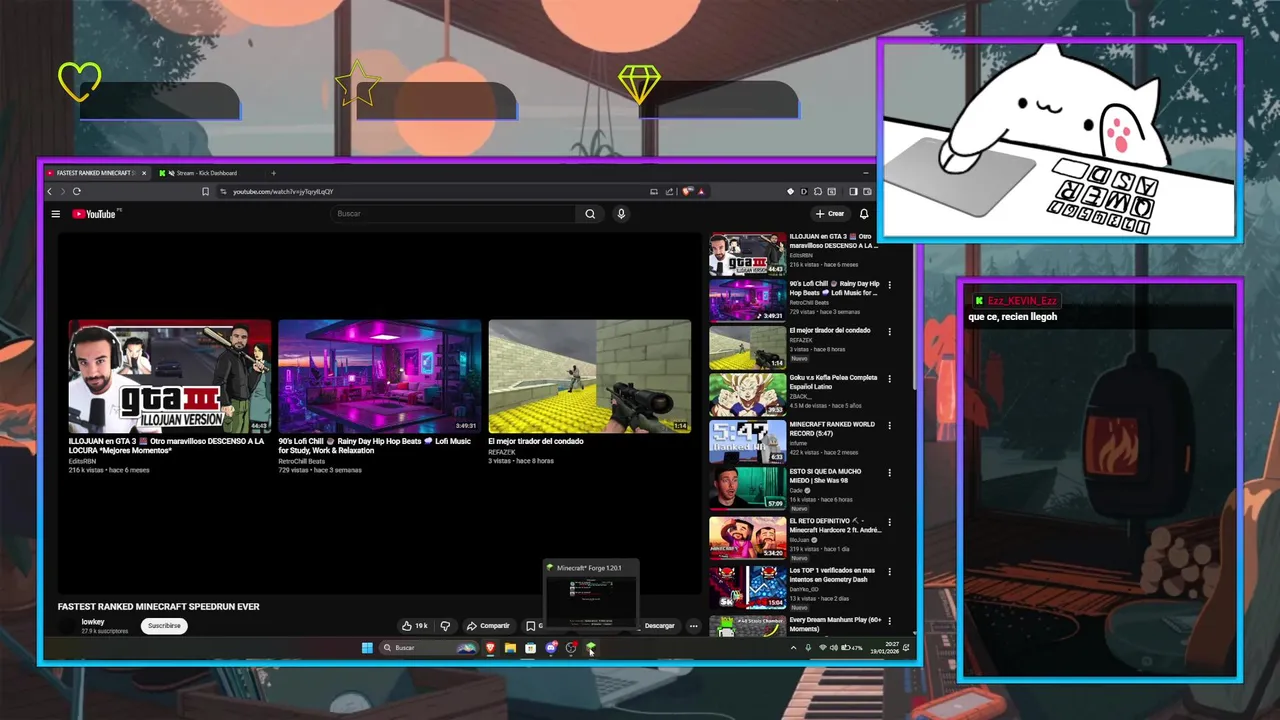The height and width of the screenshot is (720, 1280).
Task: Go back with the browser back arrow
Action: click(x=50, y=191)
